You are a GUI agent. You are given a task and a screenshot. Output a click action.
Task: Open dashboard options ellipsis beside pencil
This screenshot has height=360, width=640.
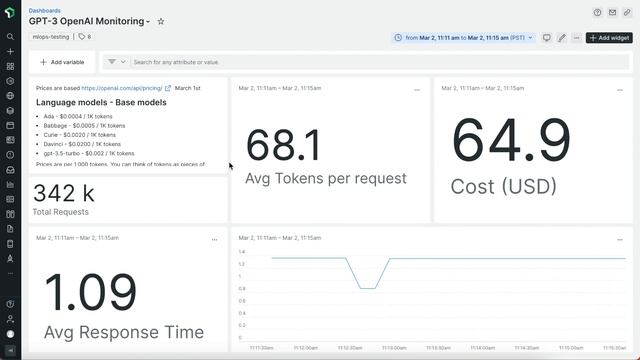click(576, 38)
